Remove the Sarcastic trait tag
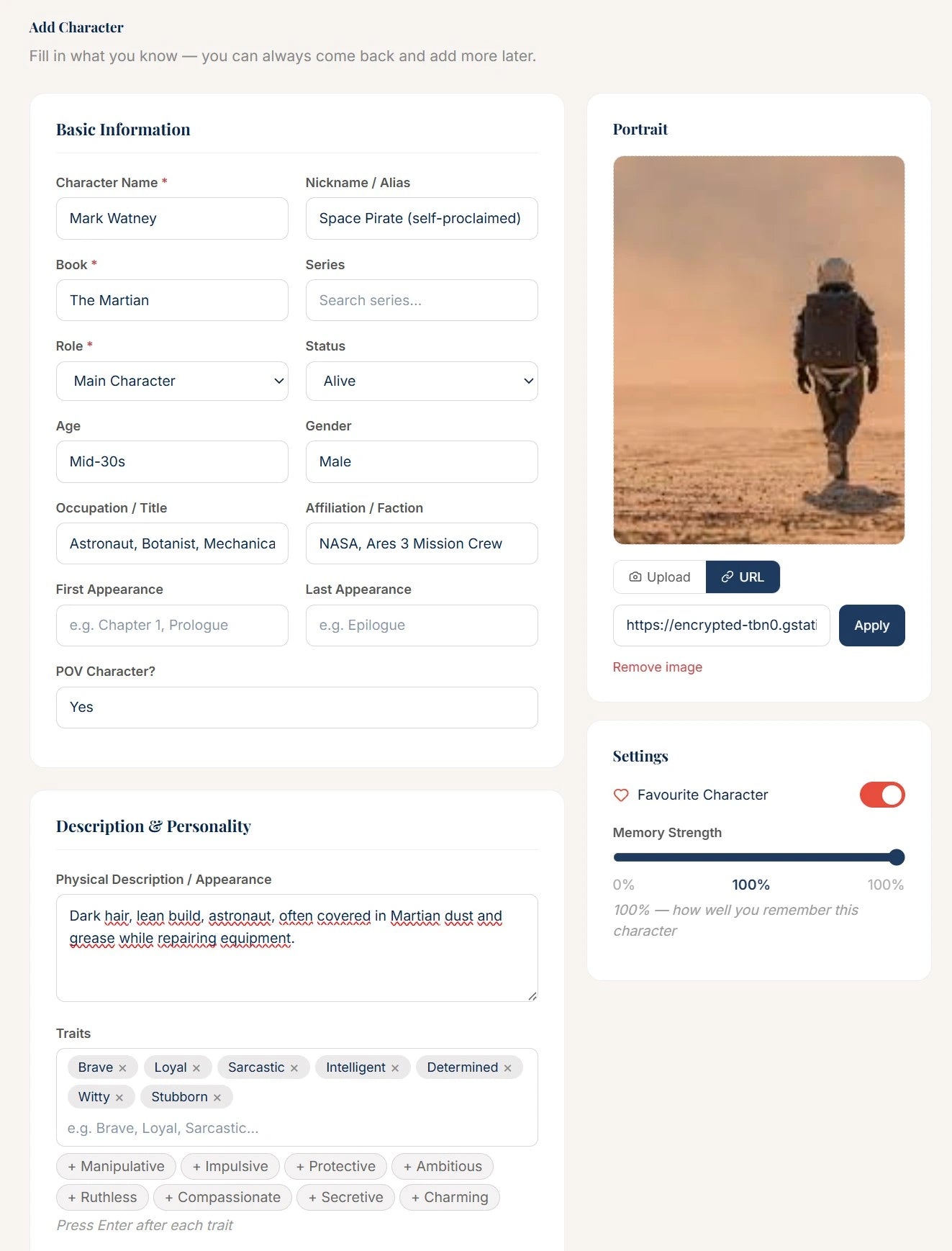 point(294,1068)
